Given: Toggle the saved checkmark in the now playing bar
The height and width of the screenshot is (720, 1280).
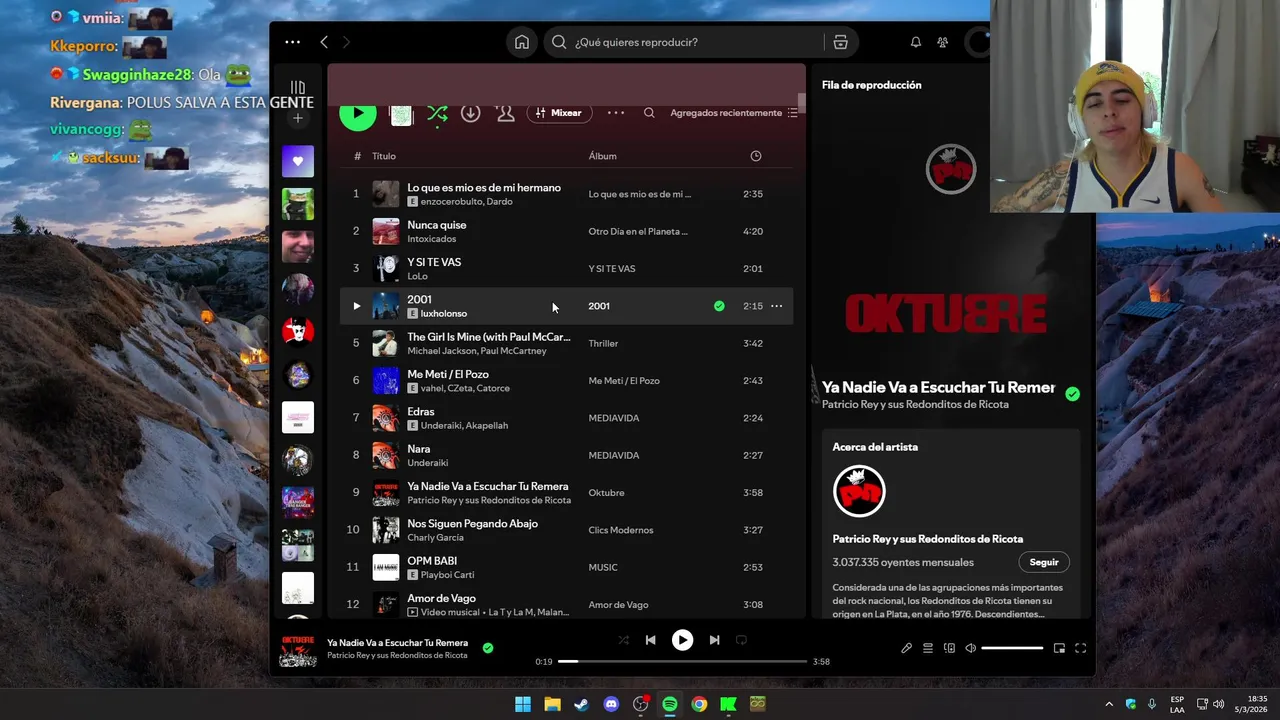Looking at the screenshot, I should pyautogui.click(x=488, y=648).
